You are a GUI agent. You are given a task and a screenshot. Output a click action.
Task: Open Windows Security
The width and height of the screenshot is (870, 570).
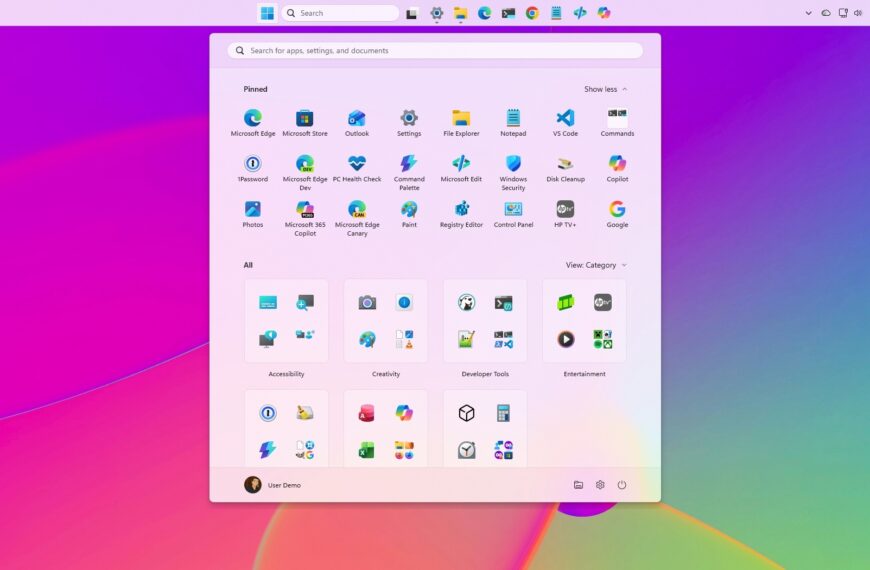[x=513, y=172]
